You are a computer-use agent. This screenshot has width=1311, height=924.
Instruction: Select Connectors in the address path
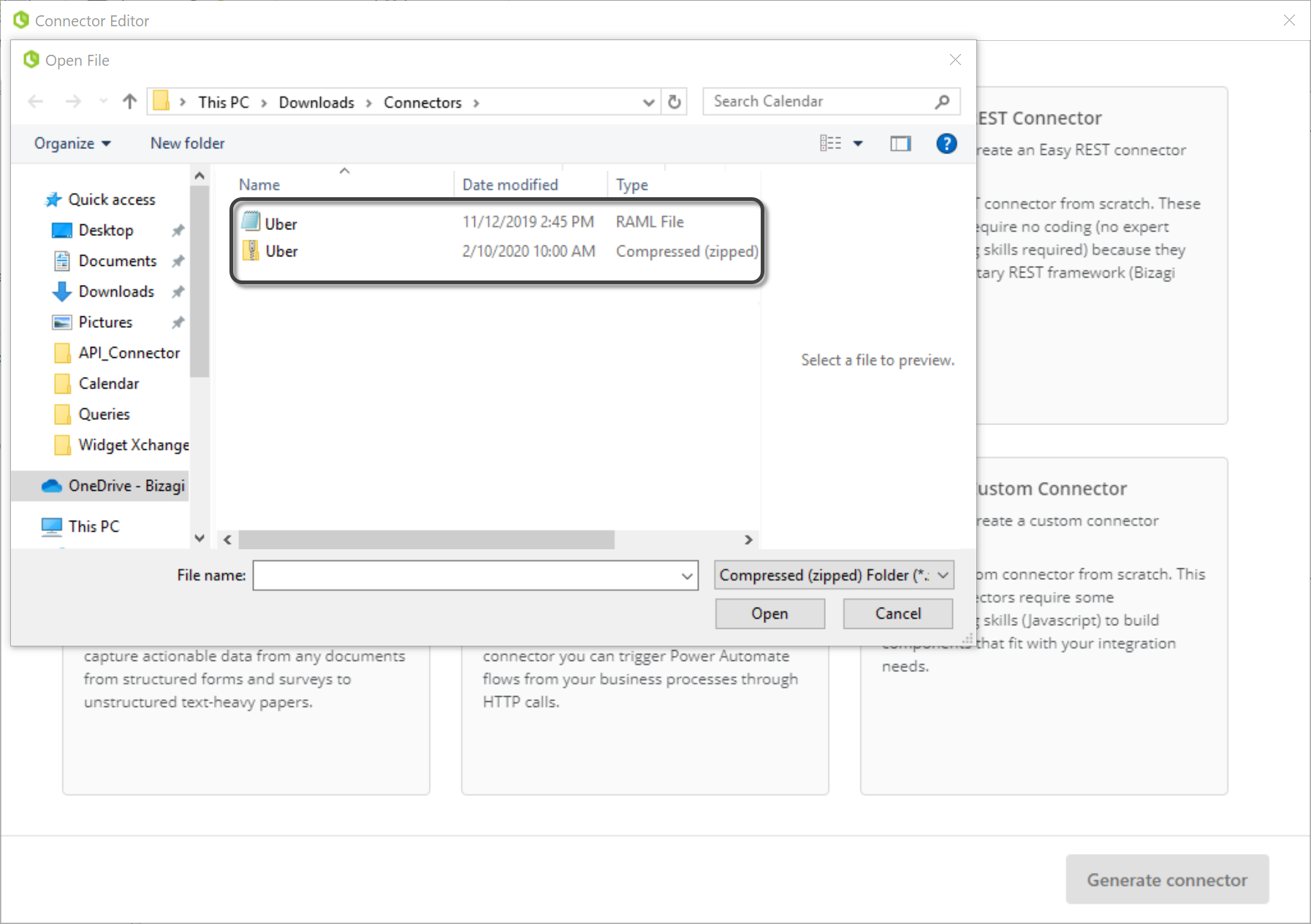(422, 102)
